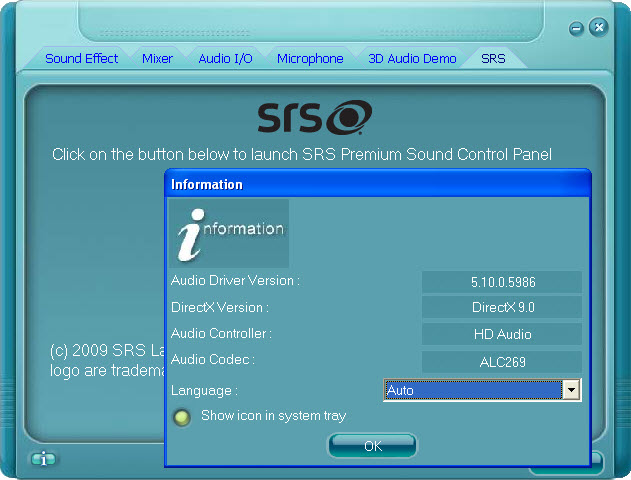Click the HD Audio controller value

coord(502,334)
